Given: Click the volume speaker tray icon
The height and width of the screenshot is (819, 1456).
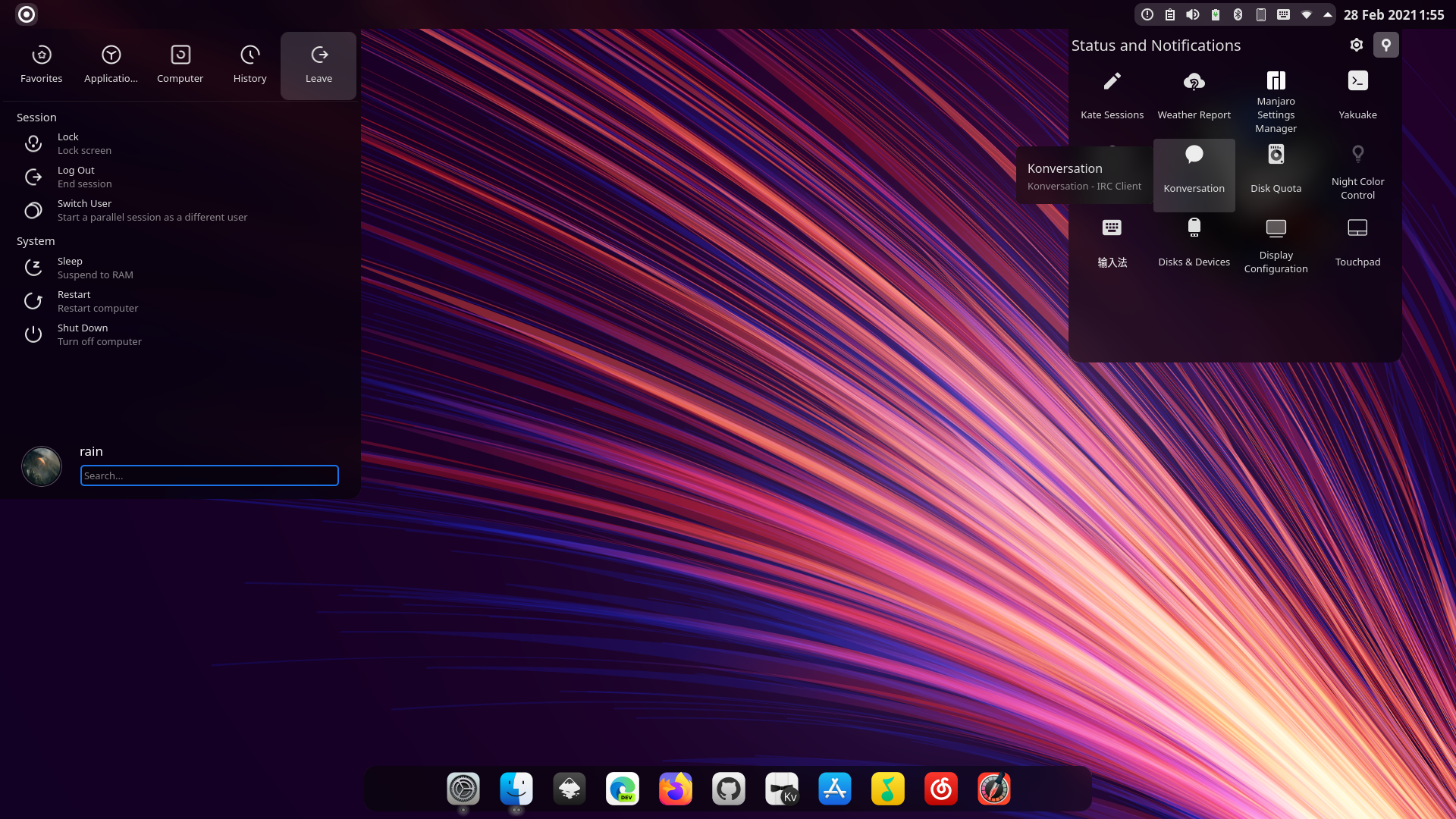Looking at the screenshot, I should point(1193,14).
